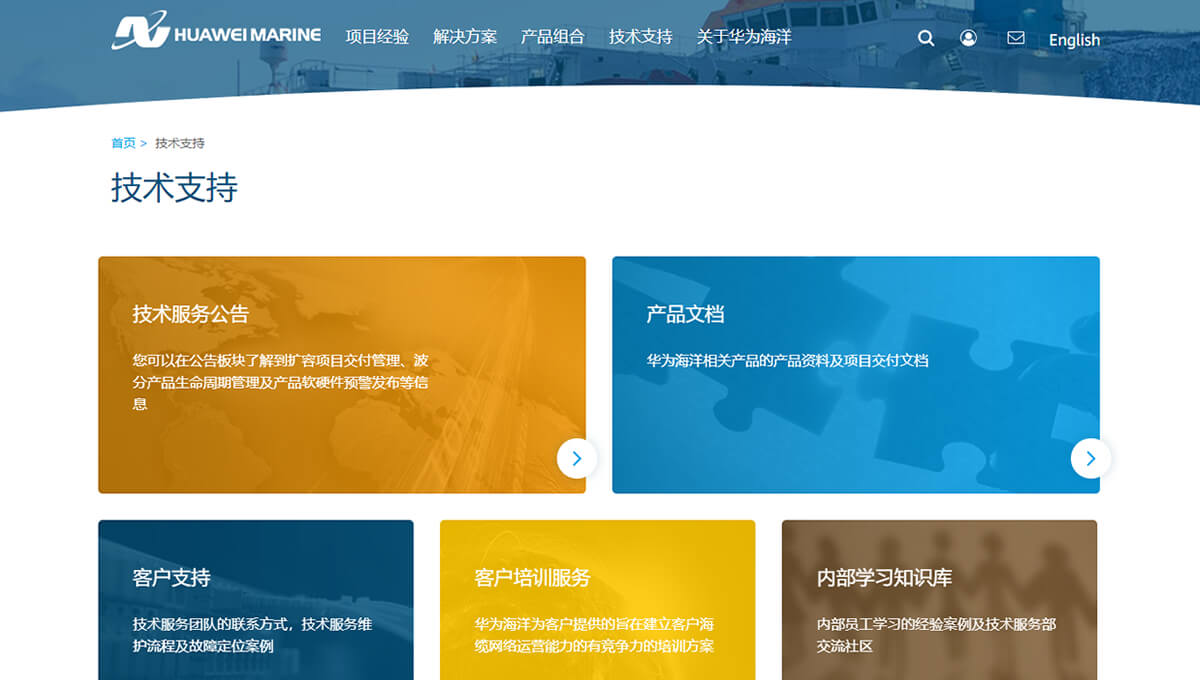The width and height of the screenshot is (1200, 680).
Task: Click arrow button on 技术服务公告 card
Action: [x=577, y=458]
